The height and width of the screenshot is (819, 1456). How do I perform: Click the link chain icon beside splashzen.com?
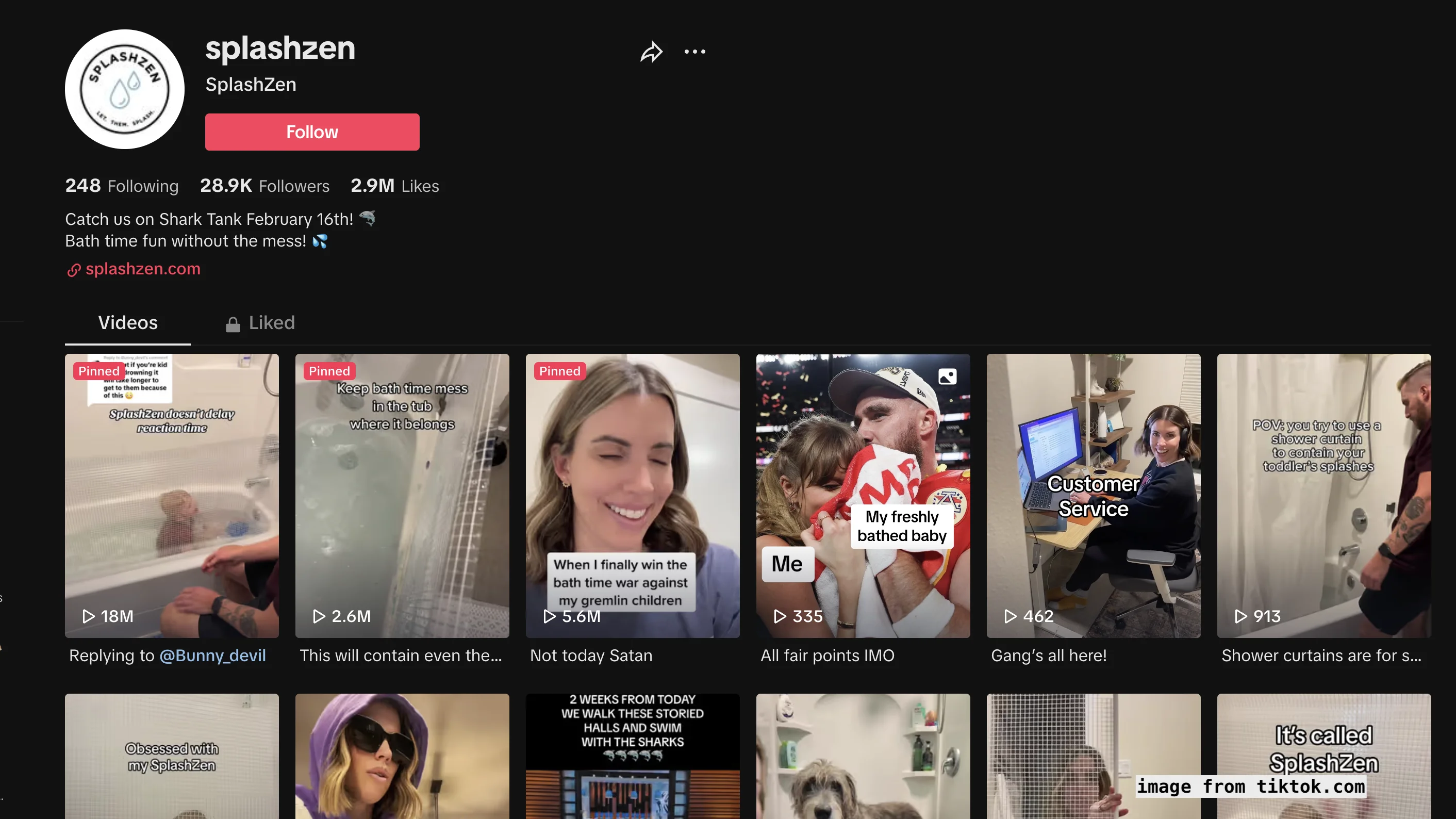(74, 270)
